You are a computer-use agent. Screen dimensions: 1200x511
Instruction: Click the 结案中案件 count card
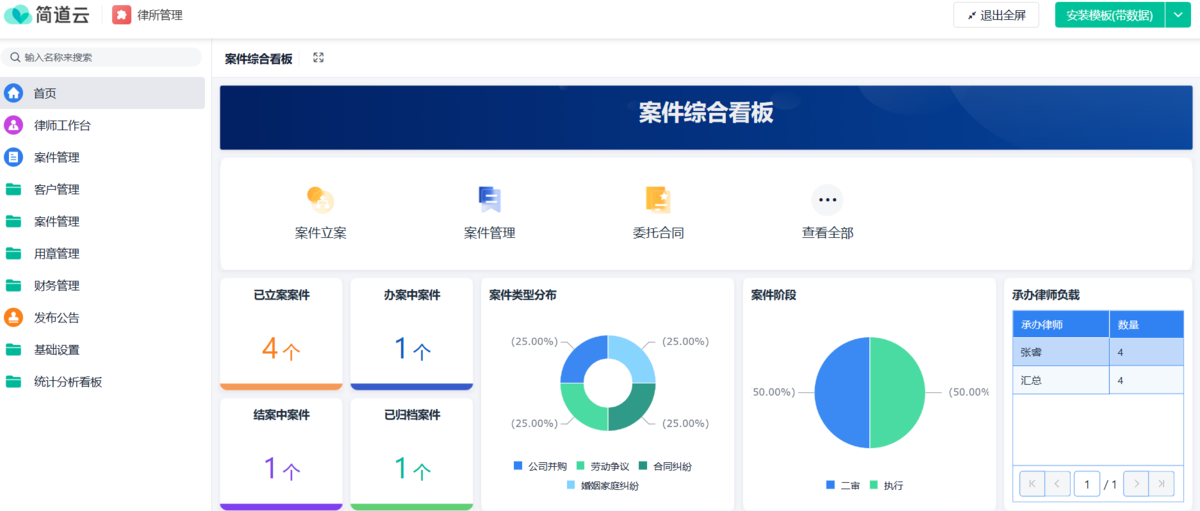coord(281,454)
